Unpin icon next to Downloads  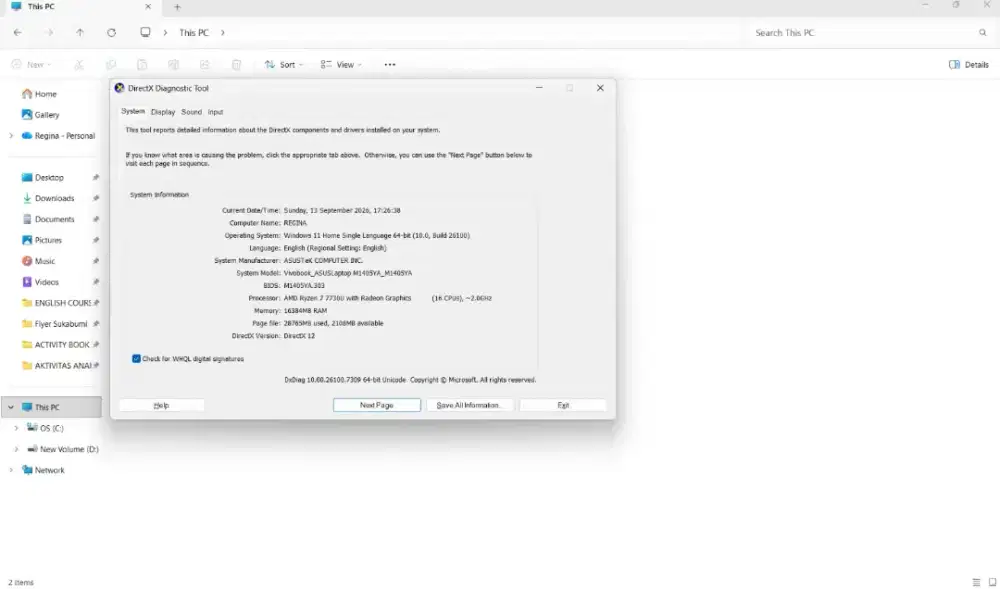96,198
